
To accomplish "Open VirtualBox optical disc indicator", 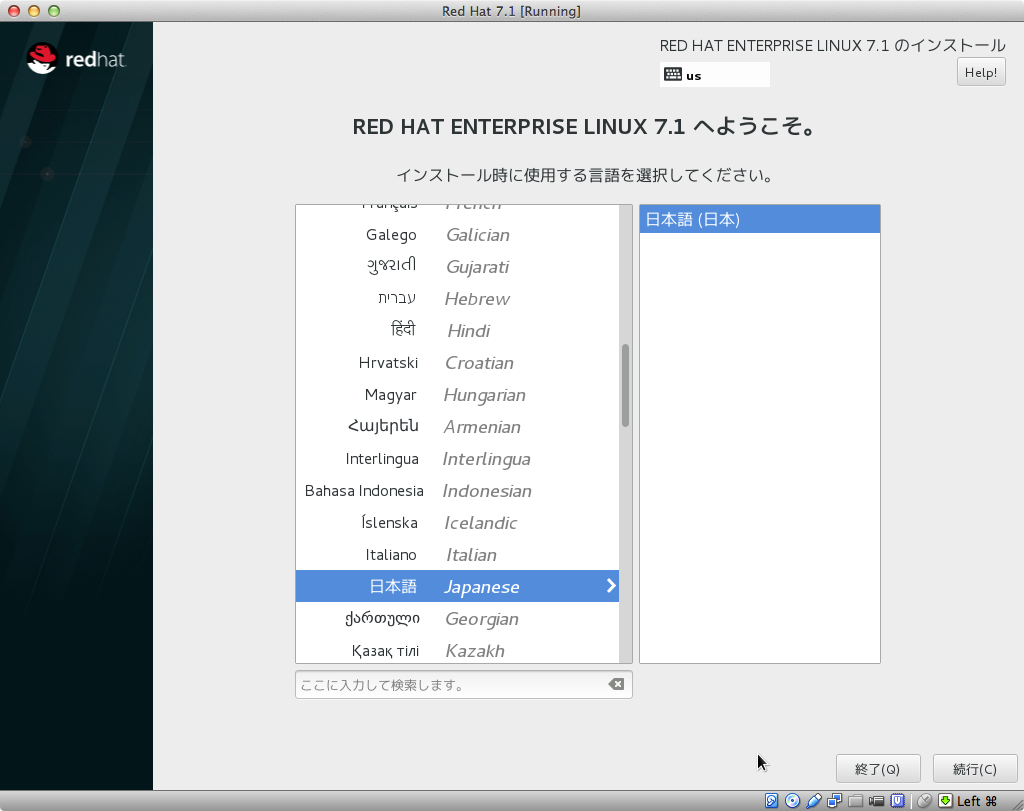I will pyautogui.click(x=793, y=801).
